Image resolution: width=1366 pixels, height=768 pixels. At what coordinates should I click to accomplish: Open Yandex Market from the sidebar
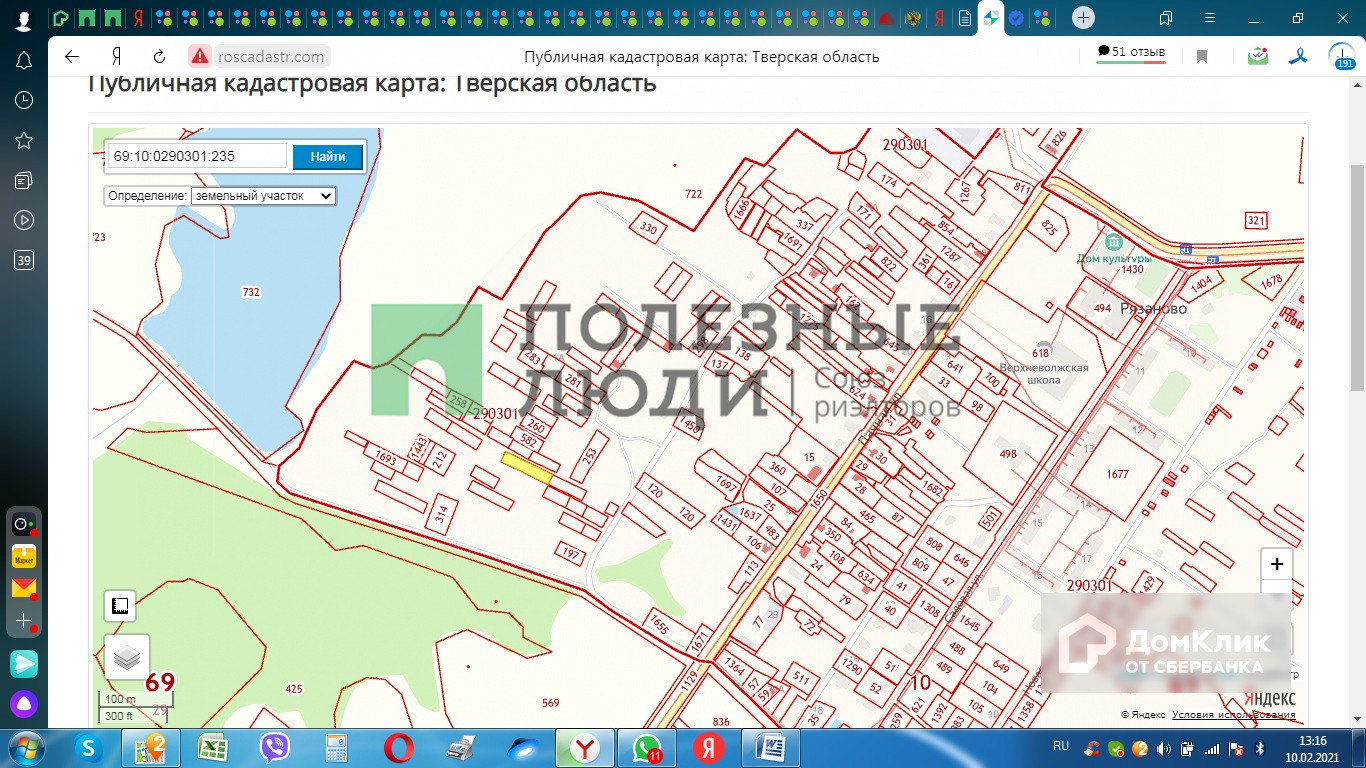pos(24,556)
